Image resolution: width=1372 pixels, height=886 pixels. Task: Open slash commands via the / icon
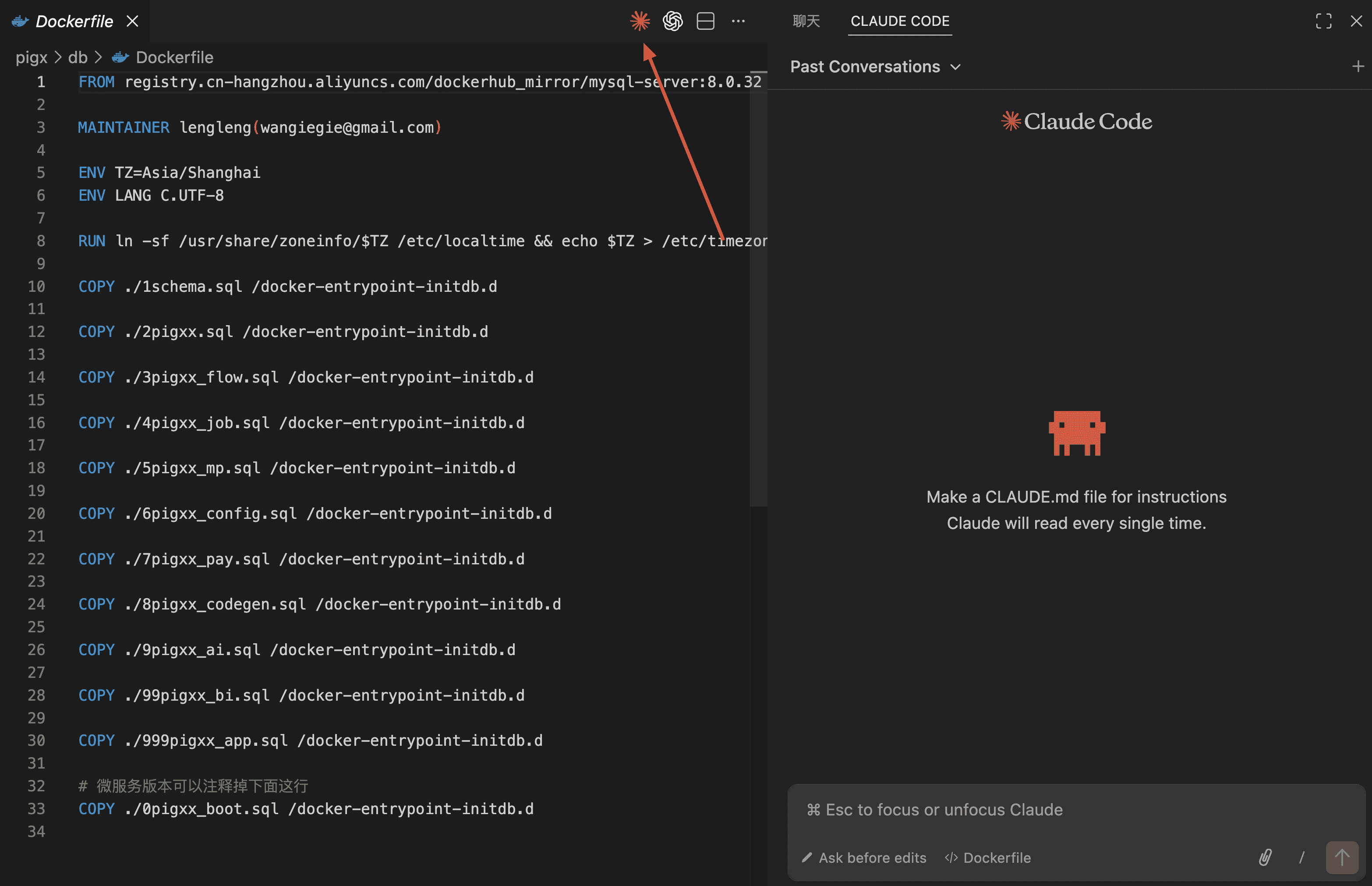pyautogui.click(x=1302, y=857)
